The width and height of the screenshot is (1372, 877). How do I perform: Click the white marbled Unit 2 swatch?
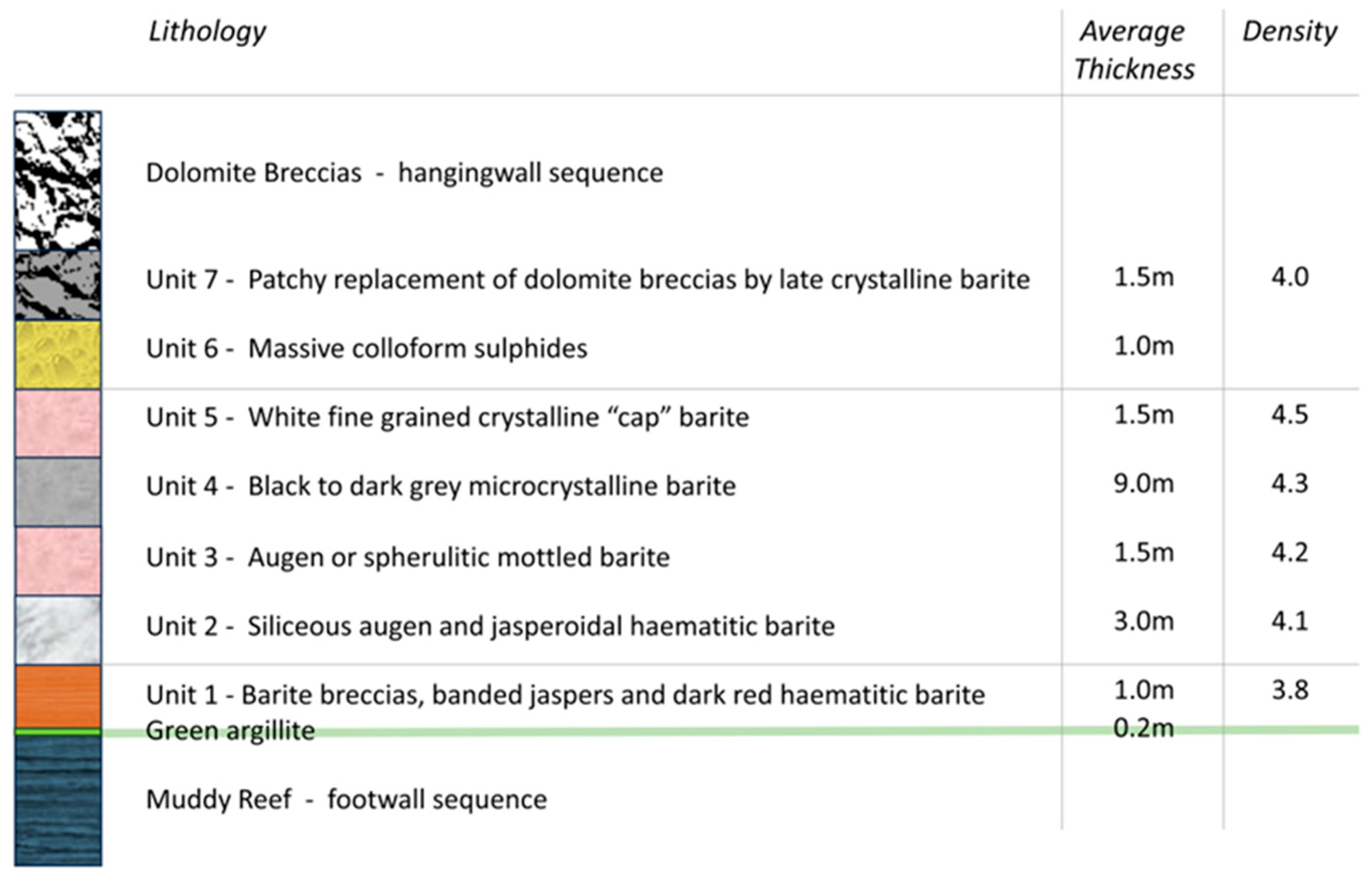click(x=58, y=630)
